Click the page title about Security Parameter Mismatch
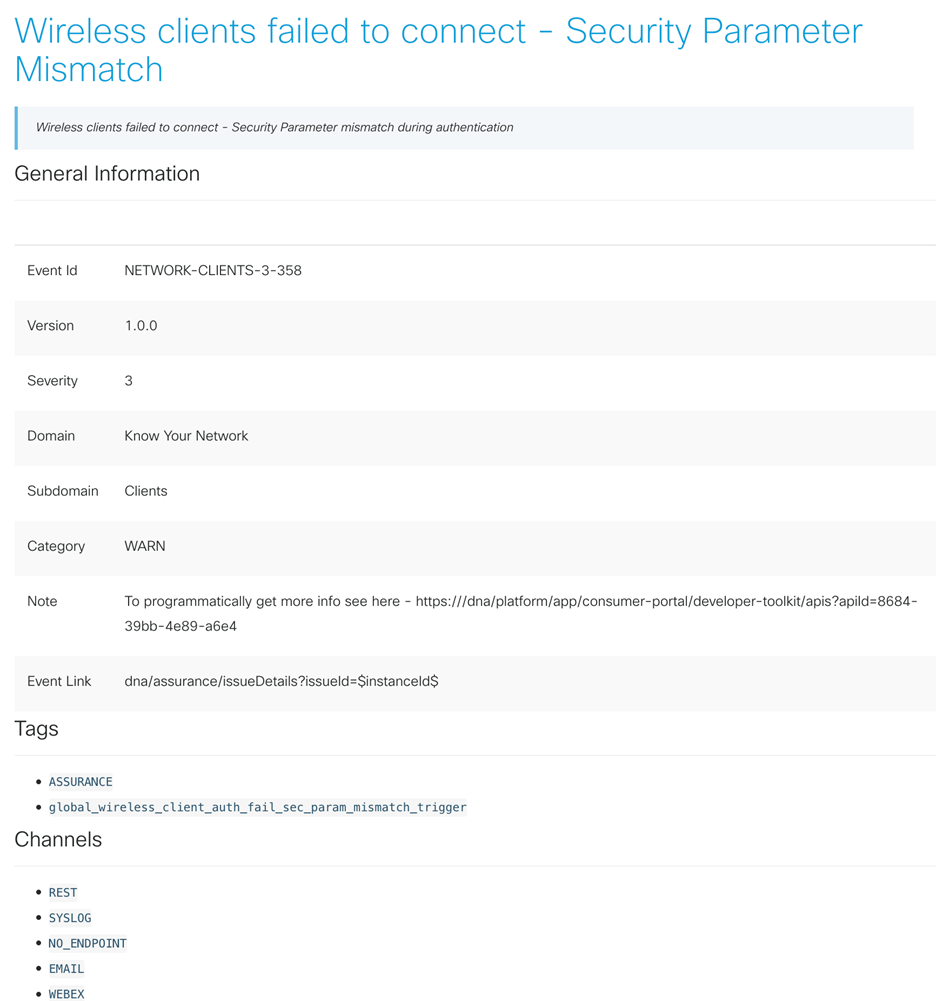The height and width of the screenshot is (1001, 936). 438,50
